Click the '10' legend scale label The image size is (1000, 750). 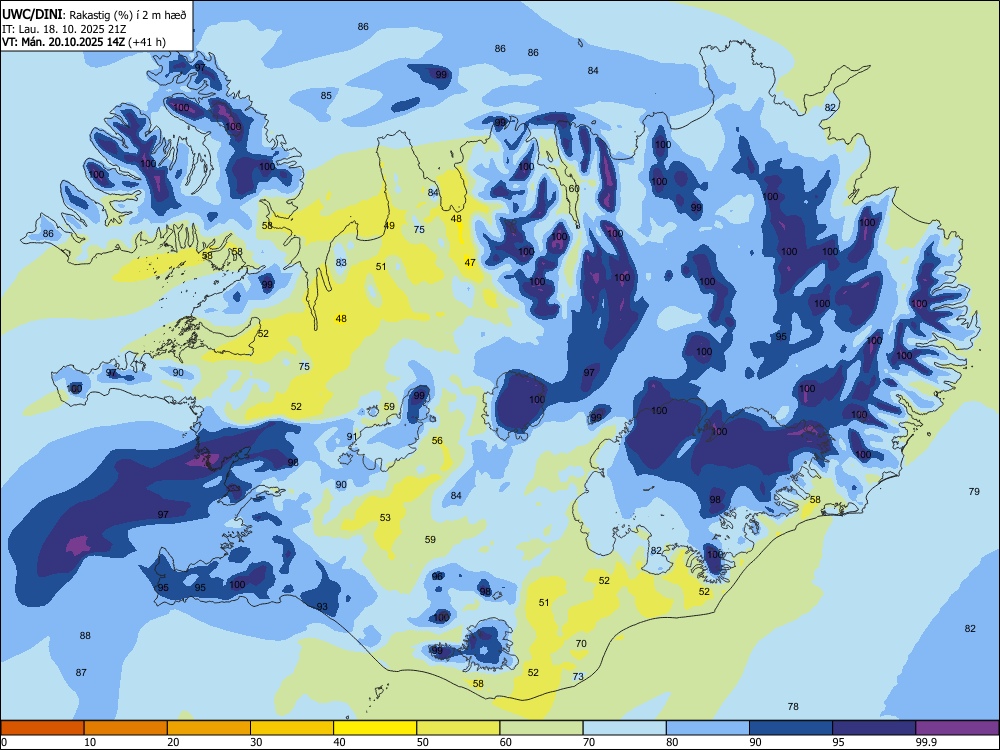(x=91, y=742)
